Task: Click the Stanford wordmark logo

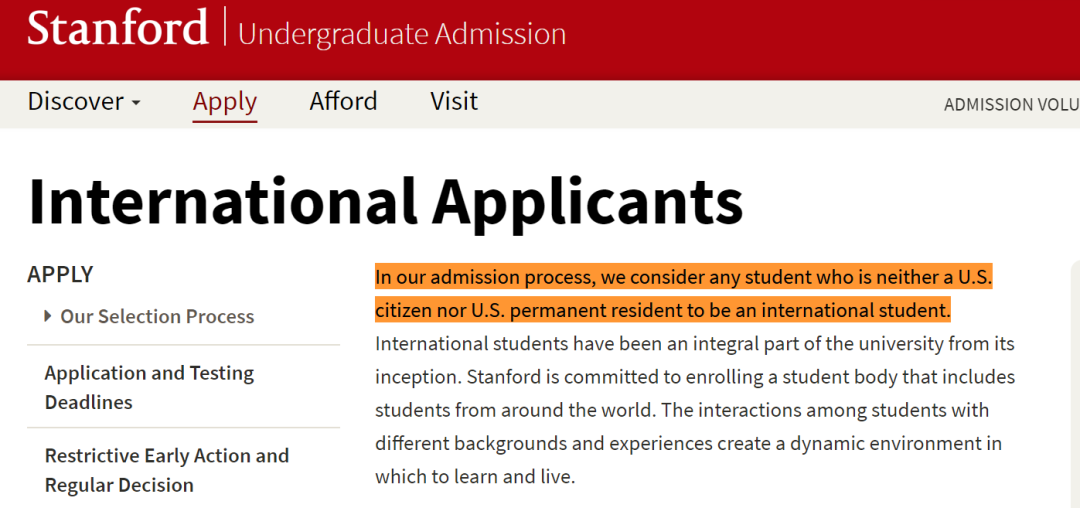Action: click(x=117, y=29)
